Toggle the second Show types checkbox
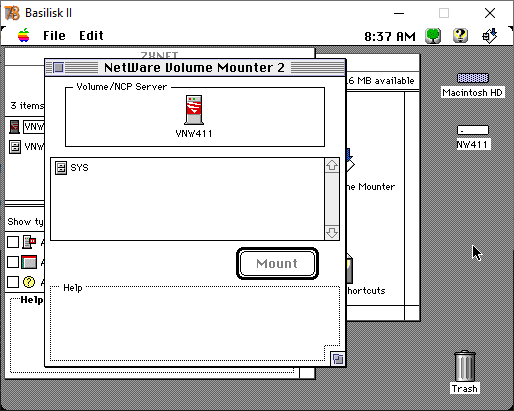 13,262
